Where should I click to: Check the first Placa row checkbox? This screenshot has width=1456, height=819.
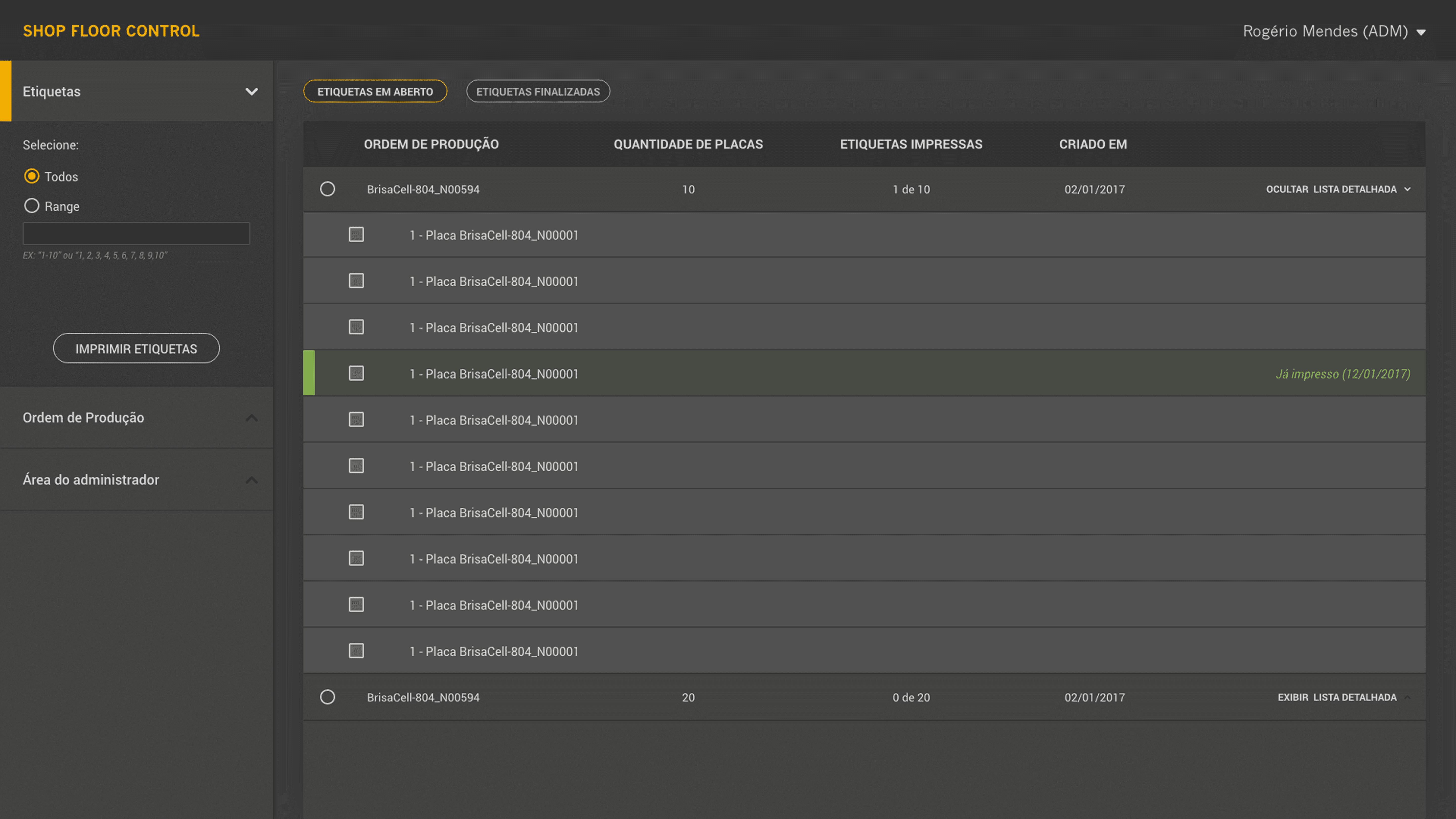click(356, 235)
